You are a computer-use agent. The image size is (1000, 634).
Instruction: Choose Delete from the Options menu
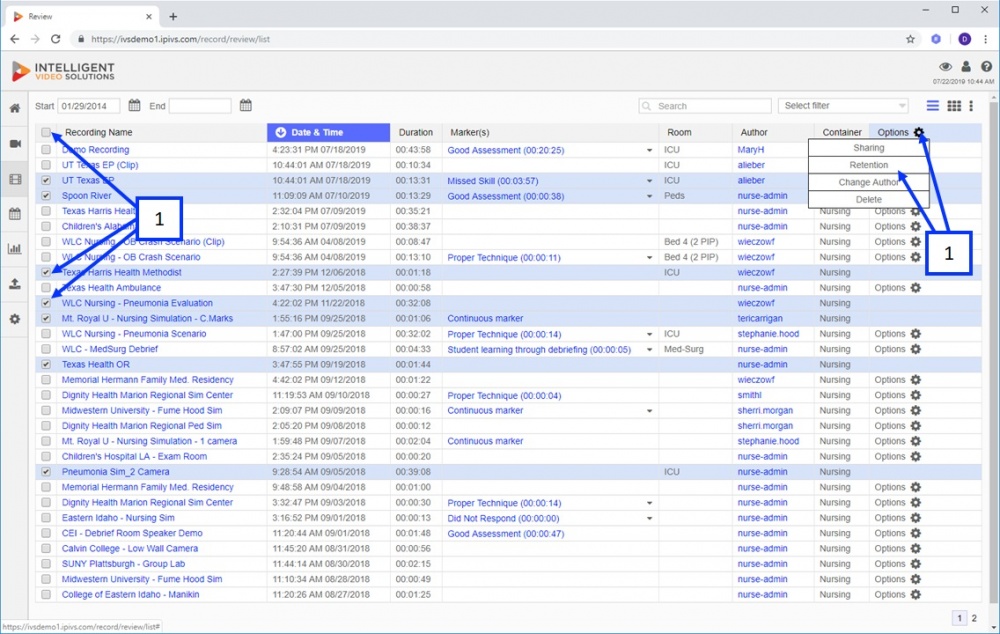tap(869, 199)
